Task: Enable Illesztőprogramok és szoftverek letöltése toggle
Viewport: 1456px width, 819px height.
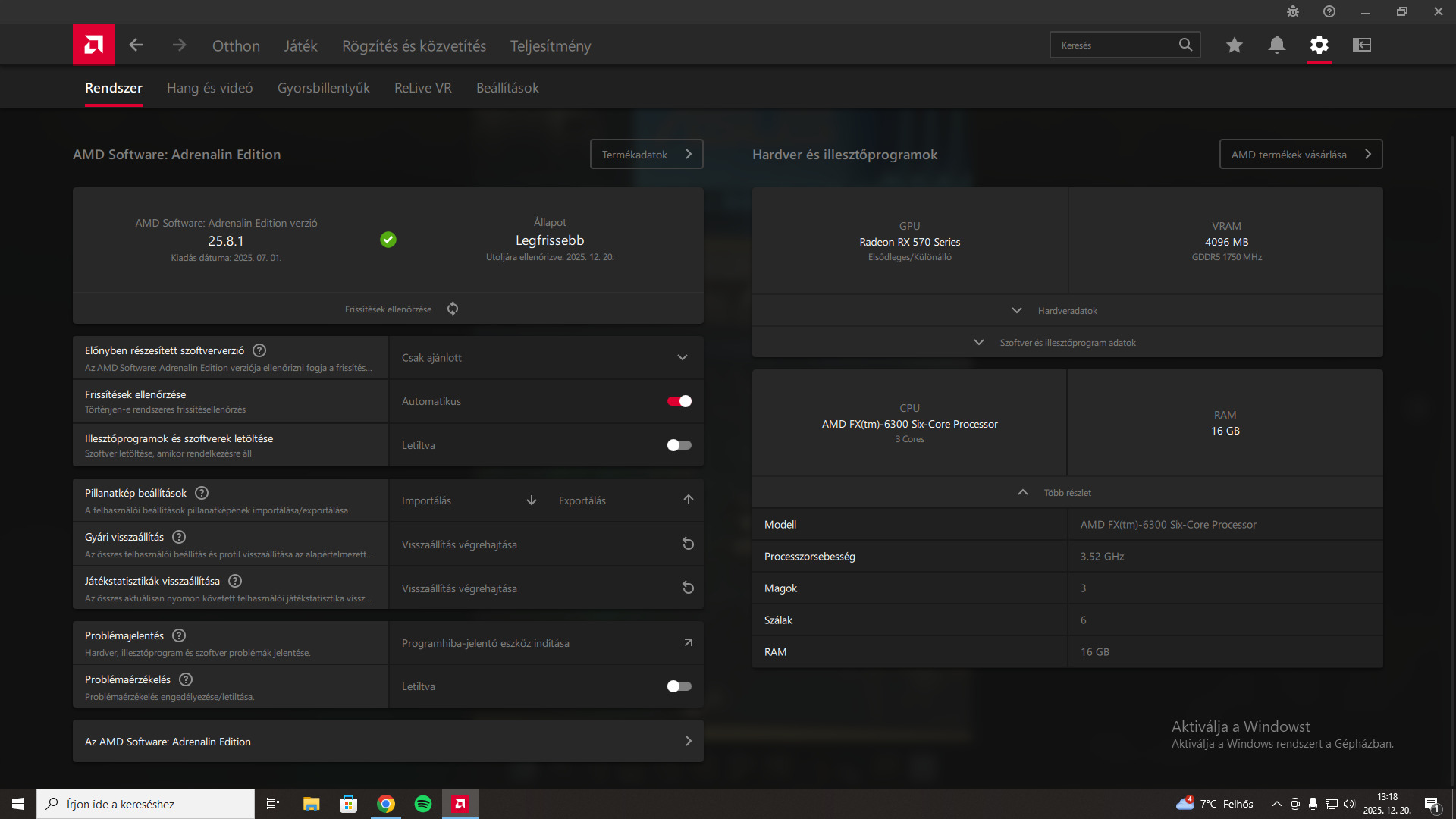Action: coord(679,445)
